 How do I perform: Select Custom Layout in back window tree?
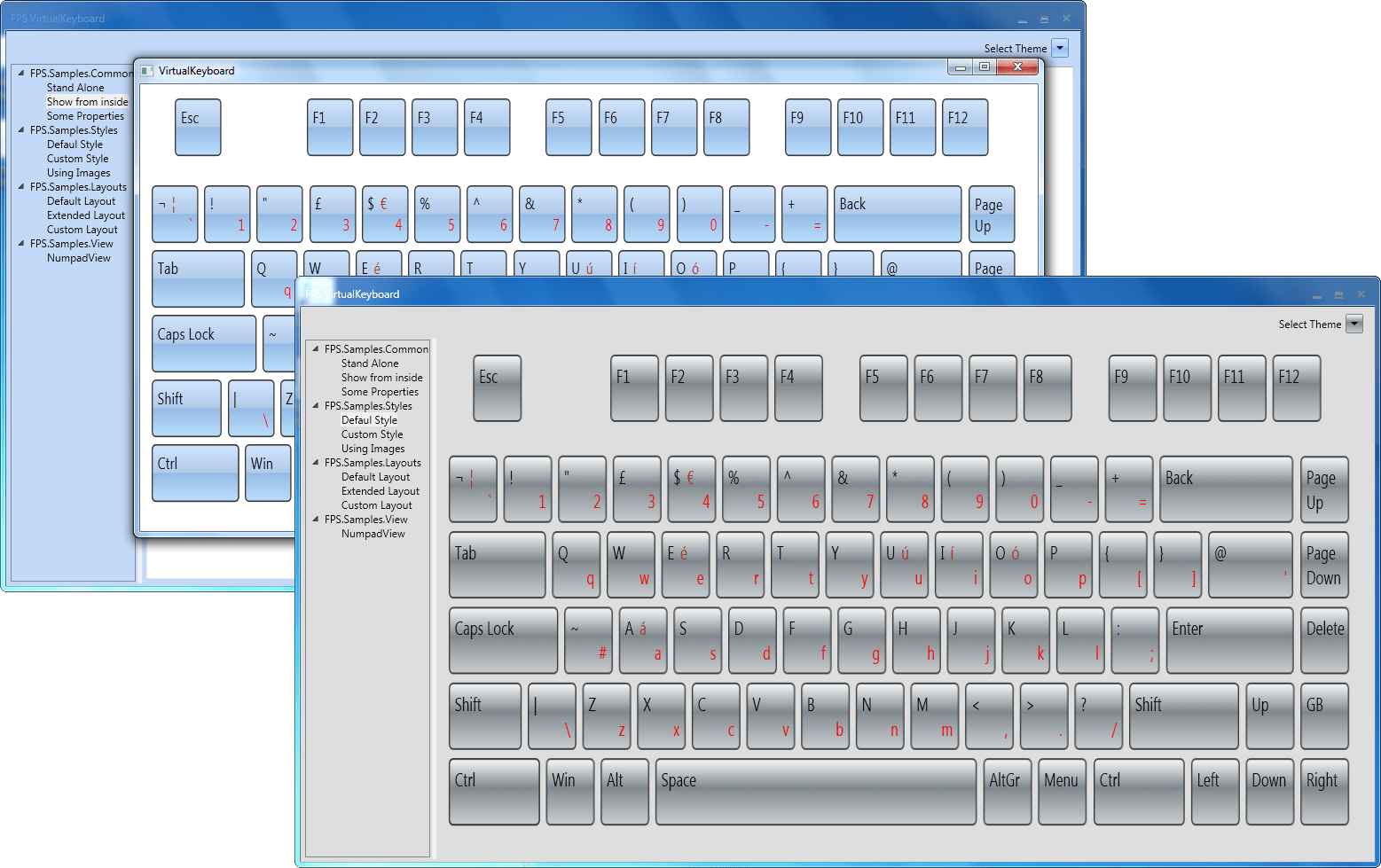[x=82, y=230]
